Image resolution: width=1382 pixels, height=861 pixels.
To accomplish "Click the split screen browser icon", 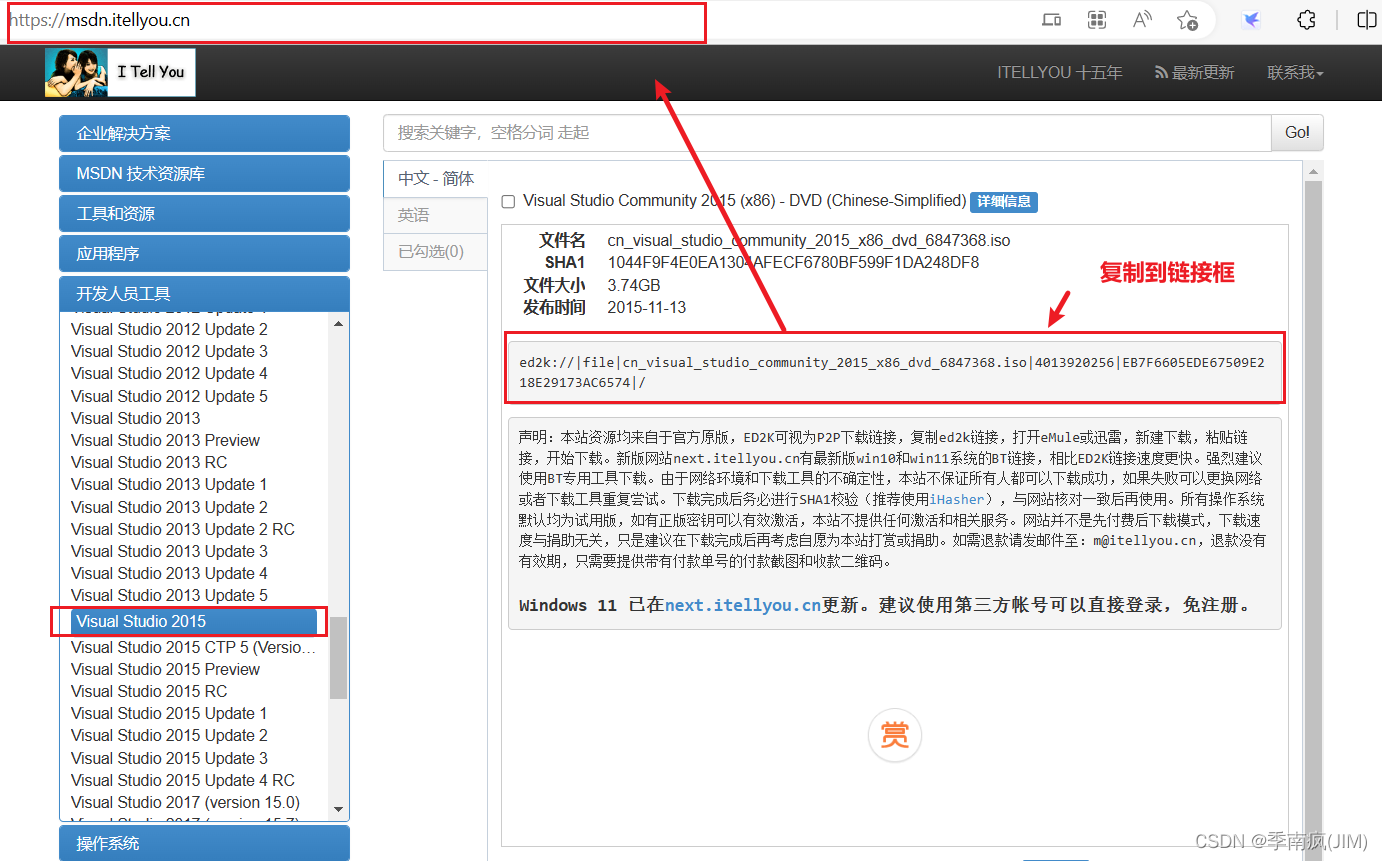I will [1366, 20].
